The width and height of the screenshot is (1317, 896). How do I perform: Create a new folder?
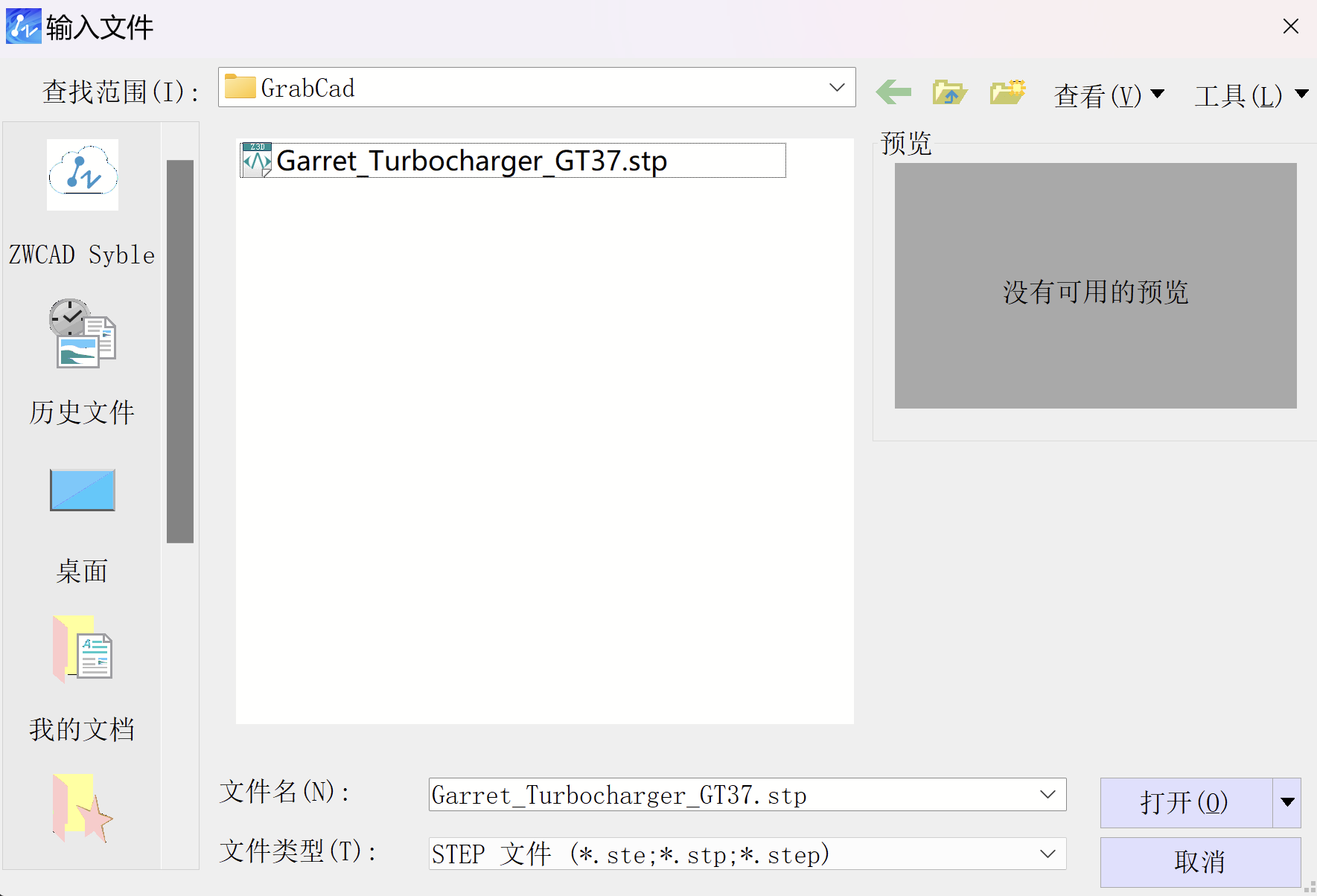click(x=1008, y=92)
